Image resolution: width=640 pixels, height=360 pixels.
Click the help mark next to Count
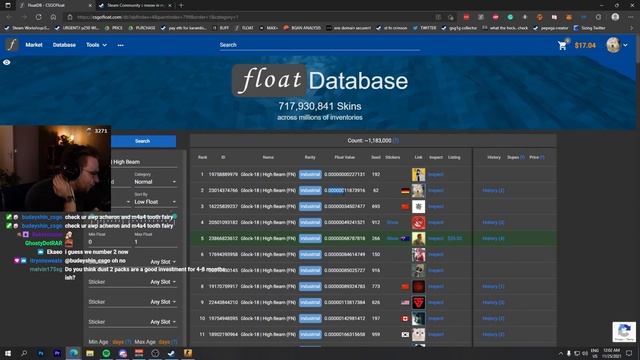tap(396, 140)
